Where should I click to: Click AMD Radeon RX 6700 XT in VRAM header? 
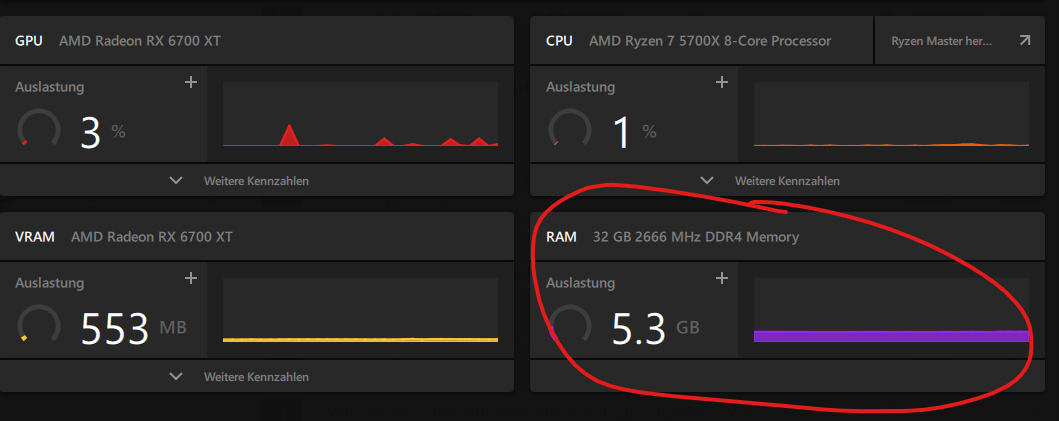click(x=152, y=237)
